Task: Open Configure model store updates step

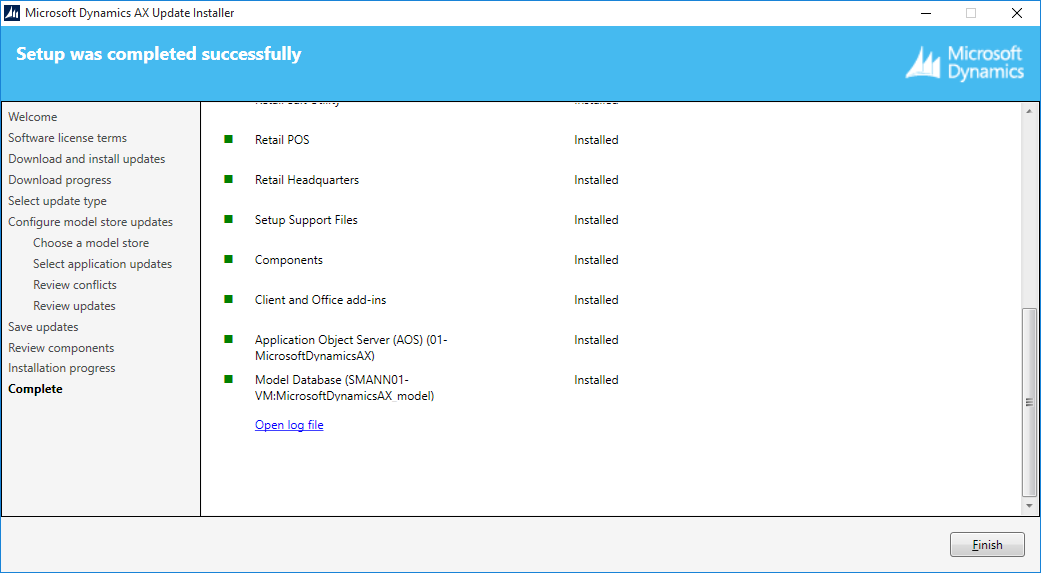Action: point(90,222)
